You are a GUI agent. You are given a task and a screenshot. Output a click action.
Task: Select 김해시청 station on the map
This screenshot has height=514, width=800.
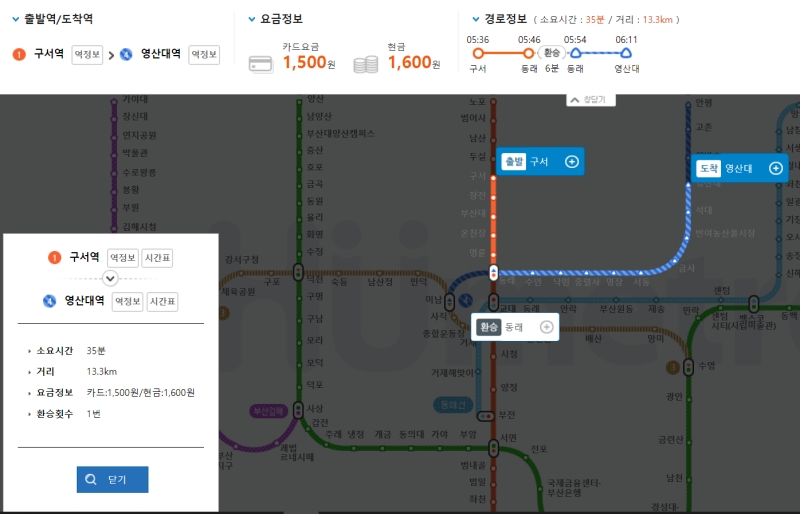tap(139, 227)
